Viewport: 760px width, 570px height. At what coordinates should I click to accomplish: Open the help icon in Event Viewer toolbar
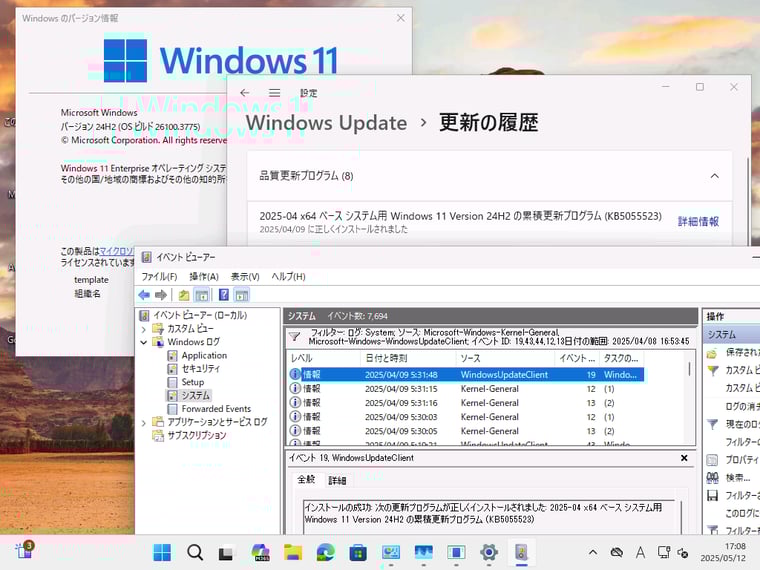[x=223, y=295]
